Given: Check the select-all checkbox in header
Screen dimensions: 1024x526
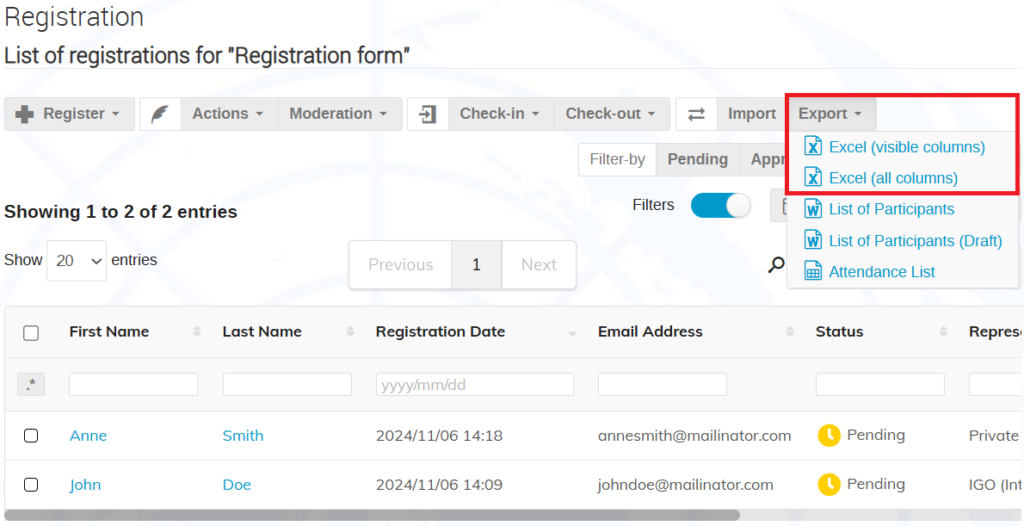Looking at the screenshot, I should click(x=31, y=333).
